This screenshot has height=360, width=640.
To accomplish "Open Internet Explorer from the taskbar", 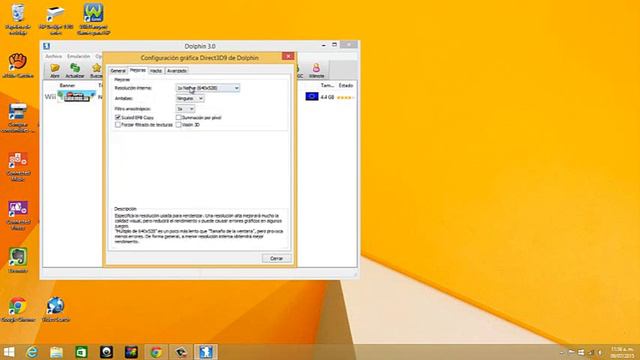I will pyautogui.click(x=32, y=352).
